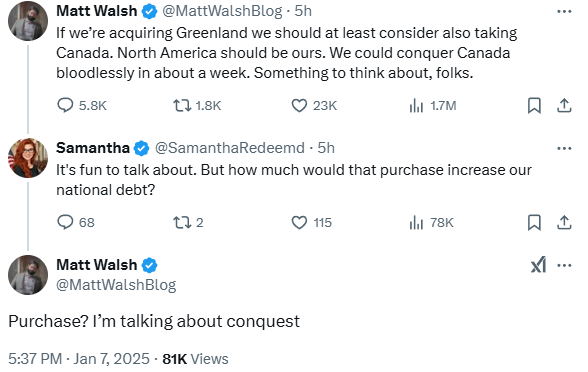Open the 5:37 PM Jan 7, 2025 timestamp
Image resolution: width=588 pixels, height=372 pixels.
[79, 359]
